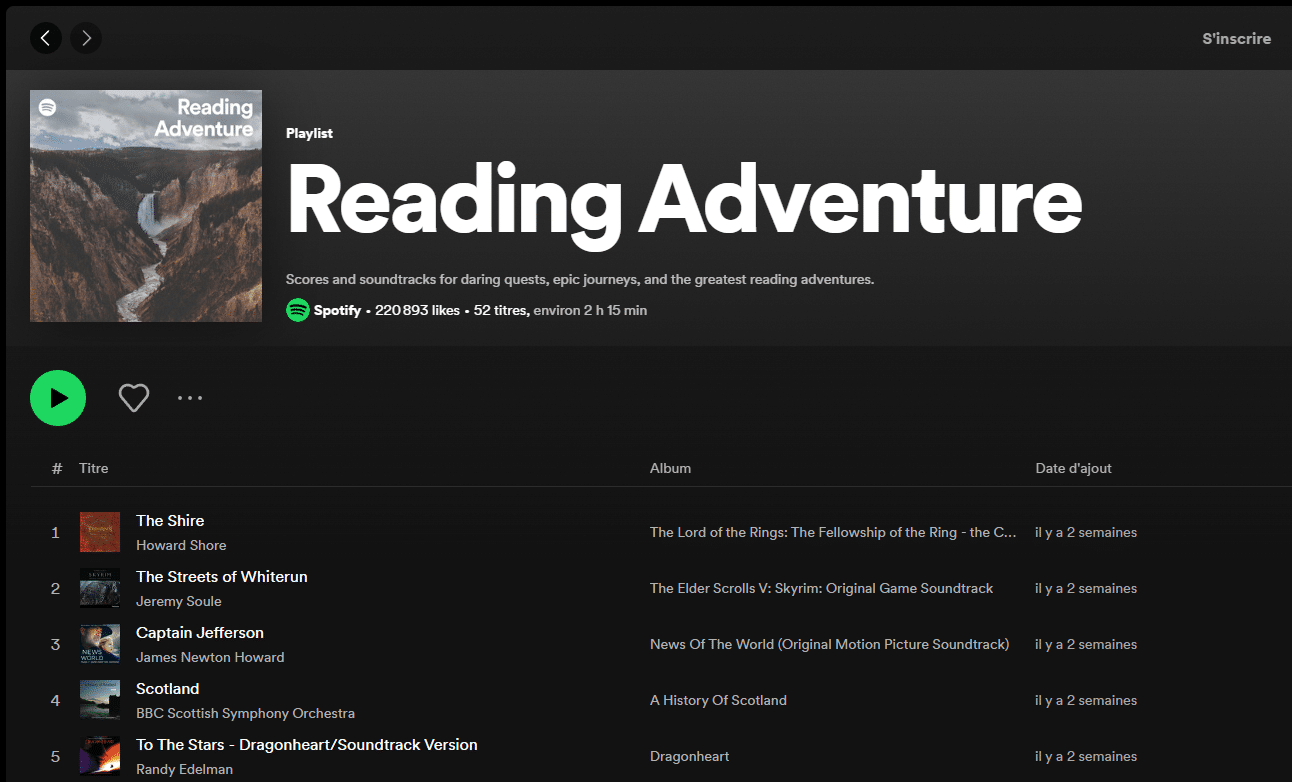Viewport: 1292px width, 782px height.
Task: Click the Dragonheart track artwork
Action: (x=100, y=756)
